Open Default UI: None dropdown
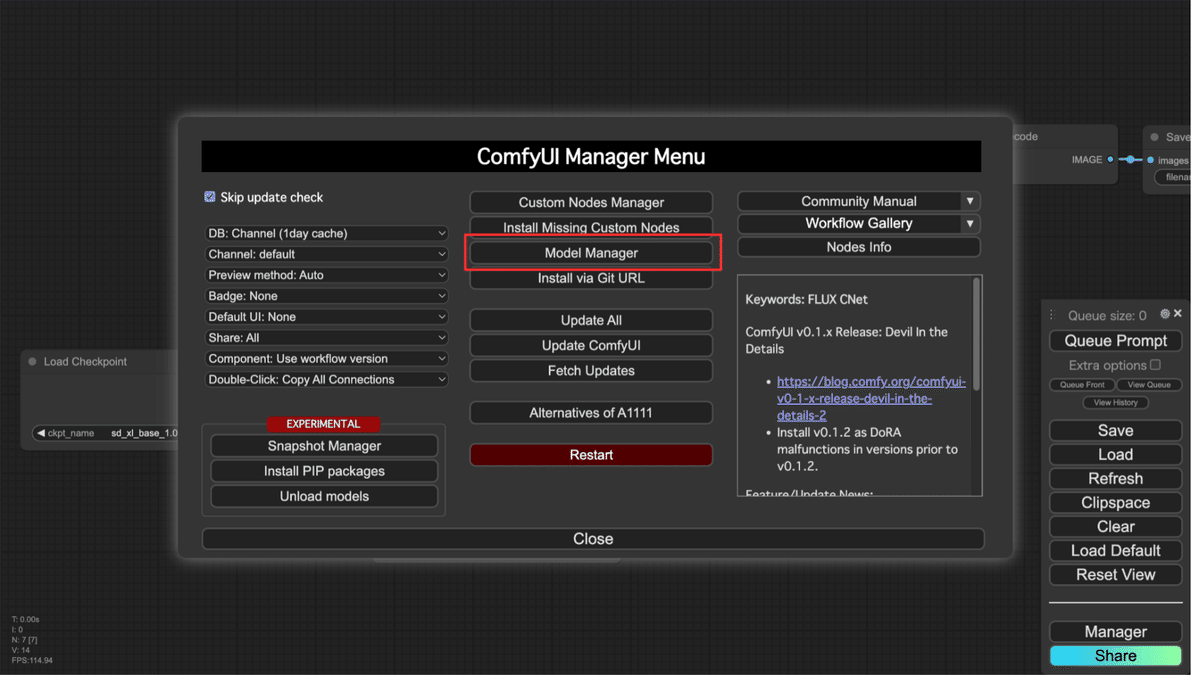 326,317
